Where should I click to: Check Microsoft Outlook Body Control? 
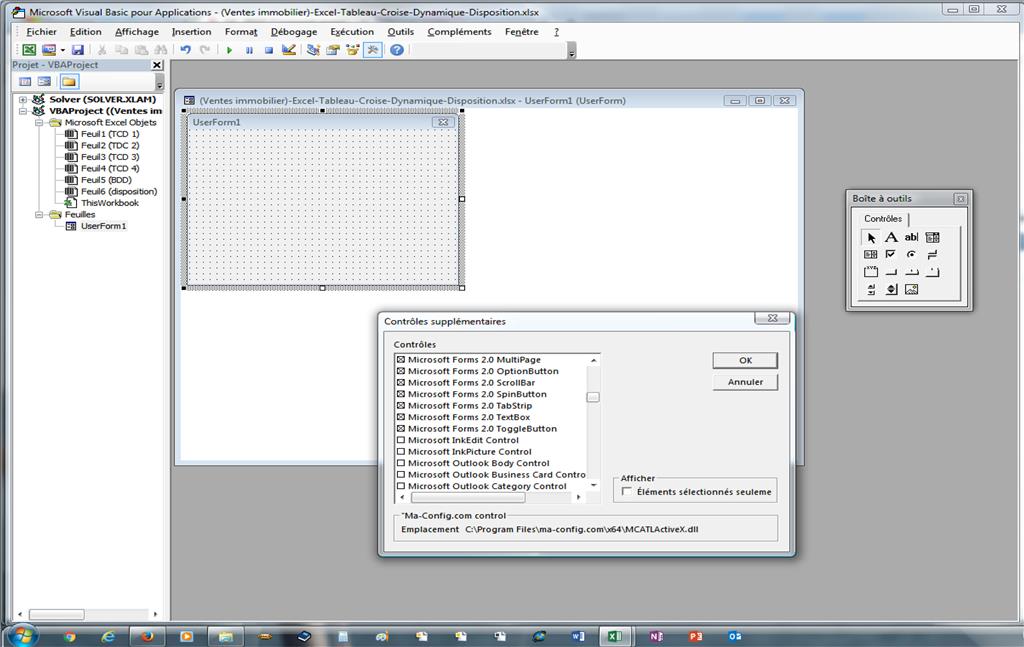click(401, 464)
